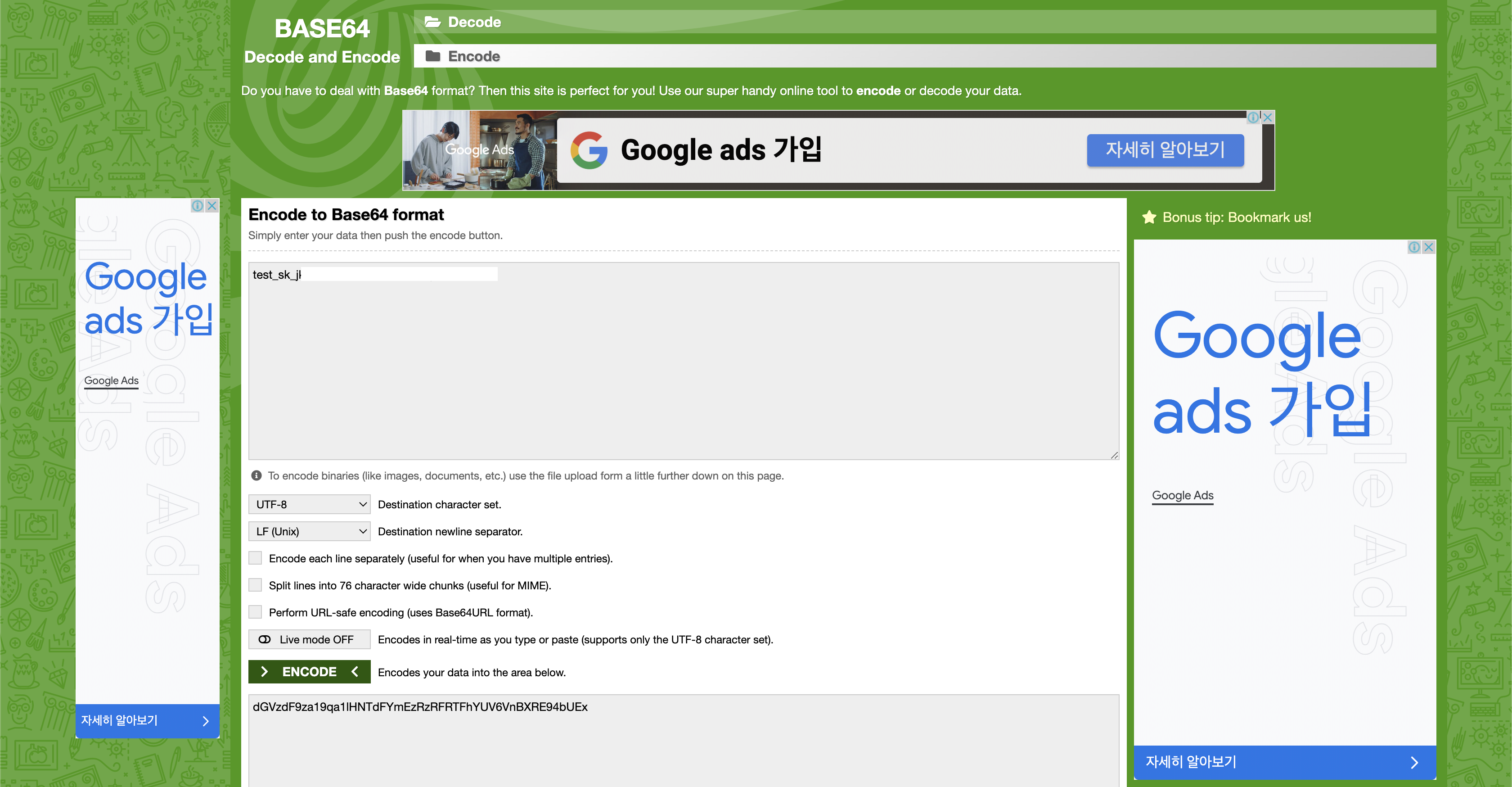Click the BASE64 site logo title
Screen dimensions: 1512x787
[x=322, y=28]
